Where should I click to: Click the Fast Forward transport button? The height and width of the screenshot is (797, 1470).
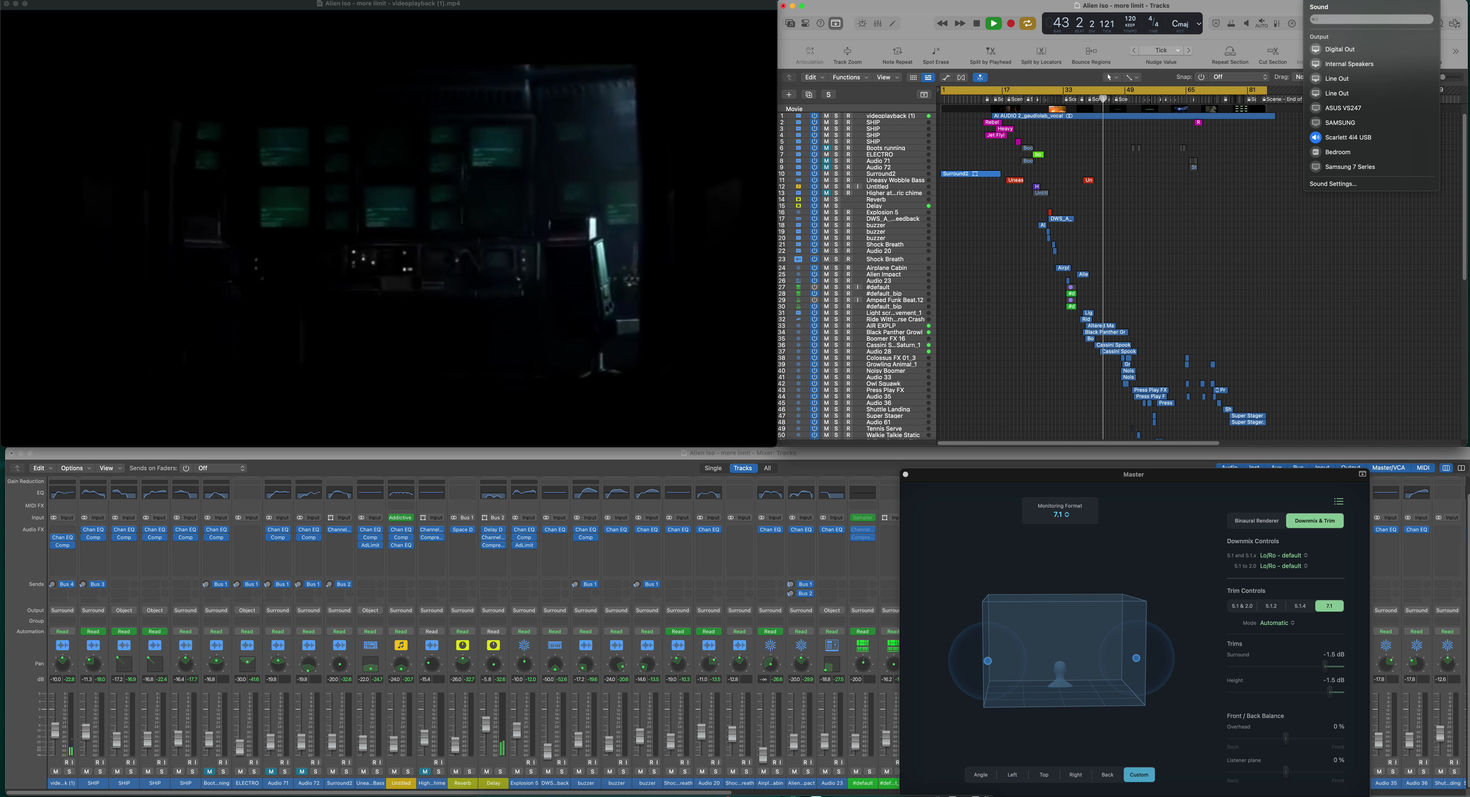pos(960,23)
